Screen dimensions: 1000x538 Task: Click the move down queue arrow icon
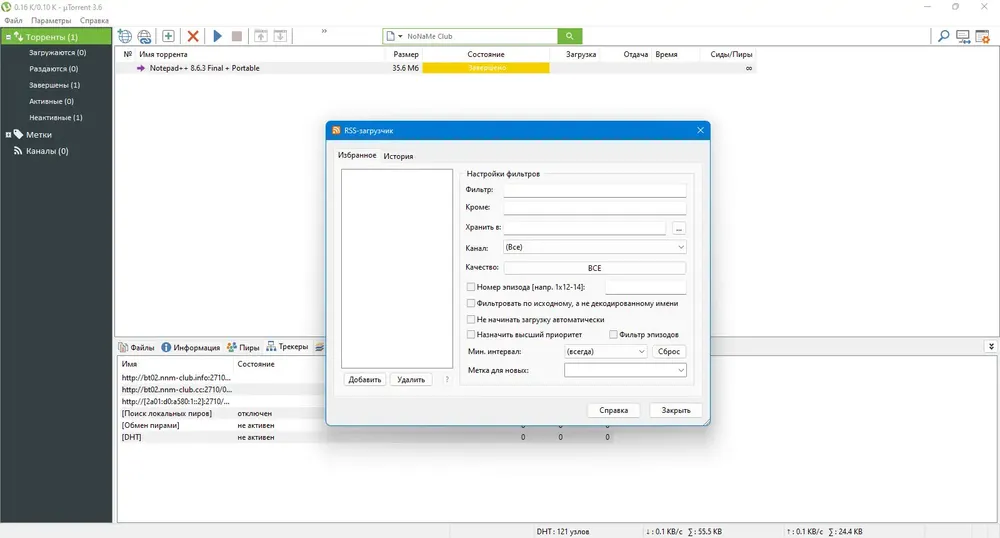tap(280, 36)
